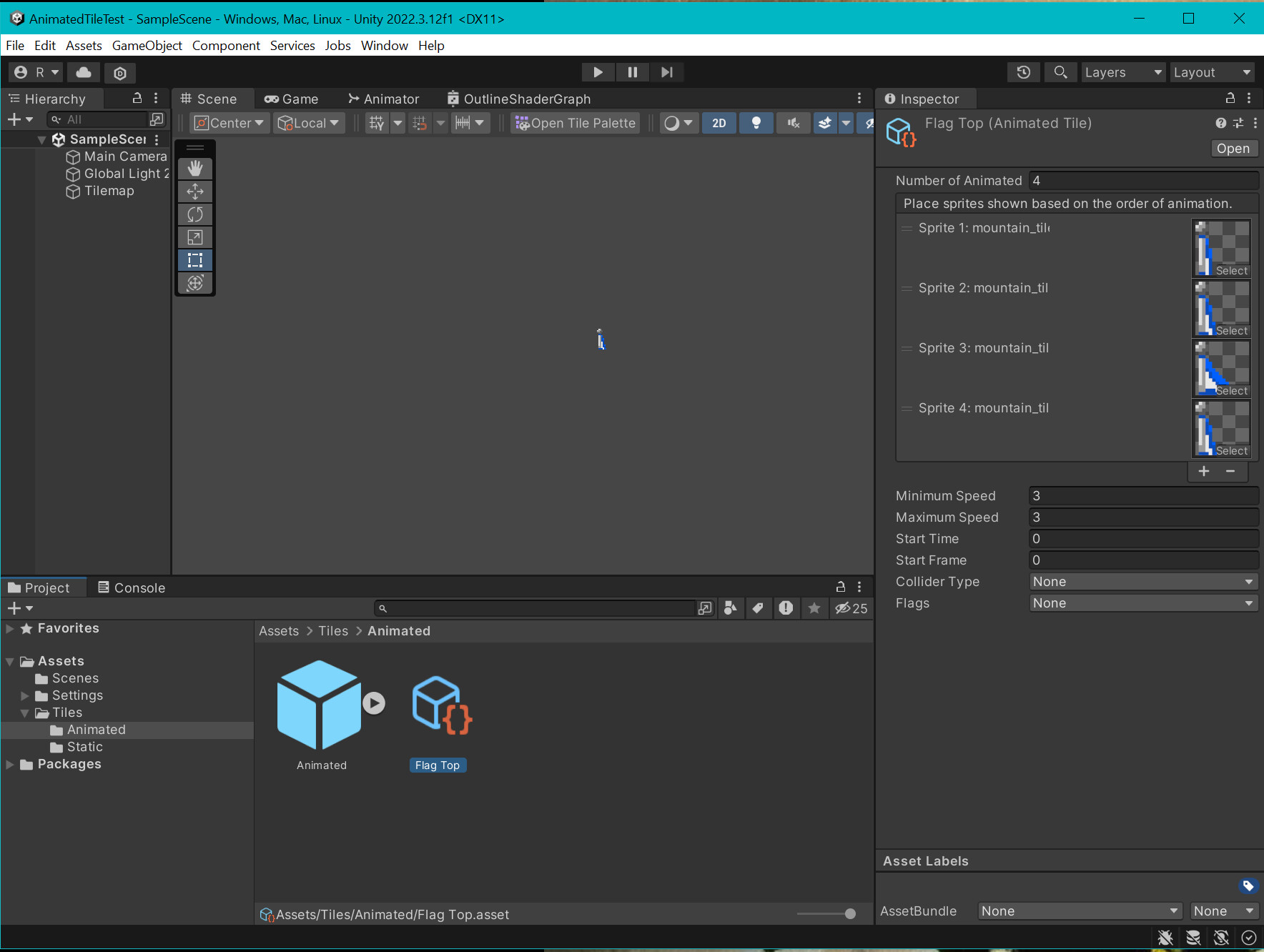The width and height of the screenshot is (1264, 952).
Task: Click Select on the Sprite 1 thumbnail
Action: pos(1232,271)
